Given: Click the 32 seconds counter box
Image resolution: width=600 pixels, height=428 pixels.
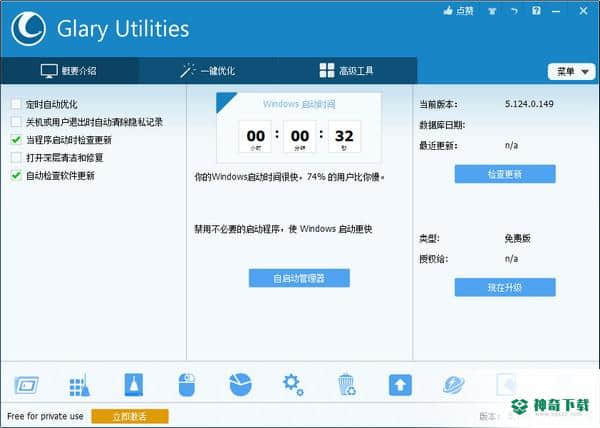Looking at the screenshot, I should pos(344,137).
